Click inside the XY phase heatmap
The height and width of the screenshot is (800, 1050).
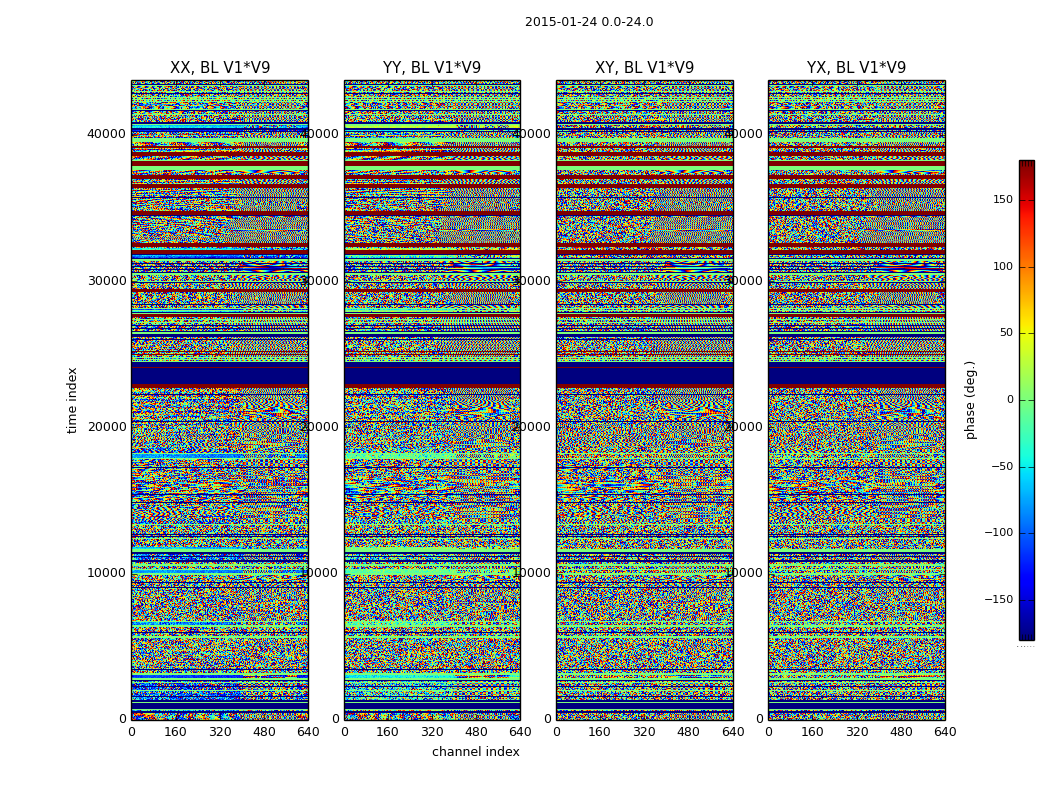645,400
